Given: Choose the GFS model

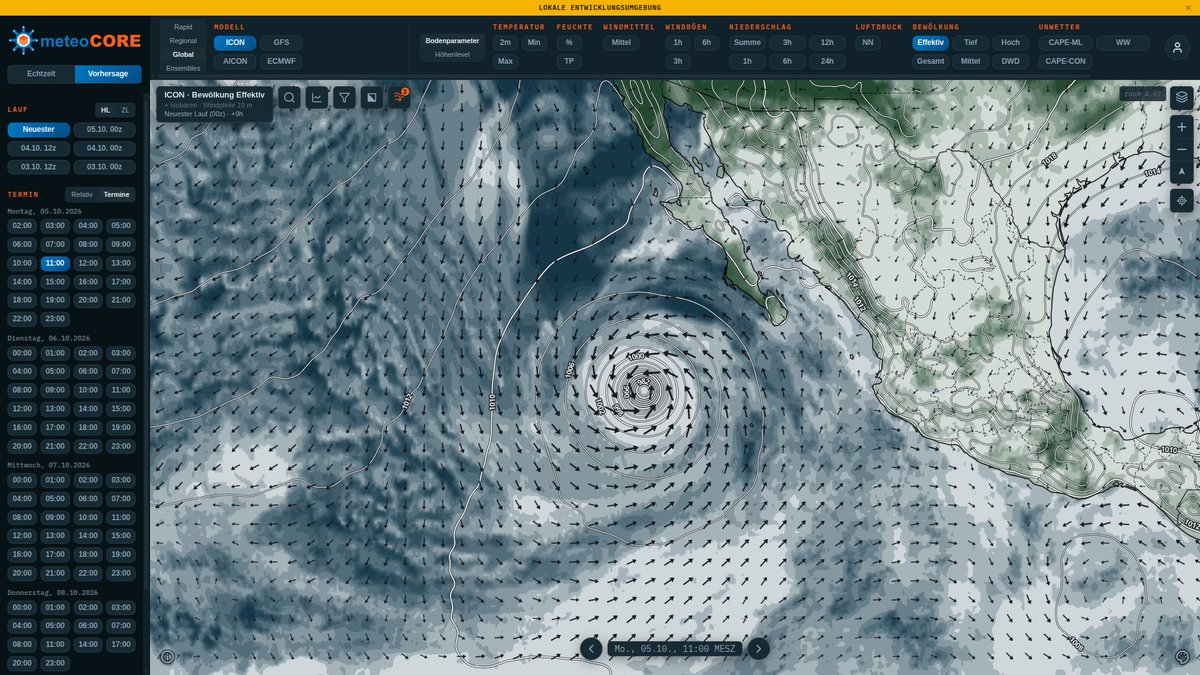Looking at the screenshot, I should (282, 43).
